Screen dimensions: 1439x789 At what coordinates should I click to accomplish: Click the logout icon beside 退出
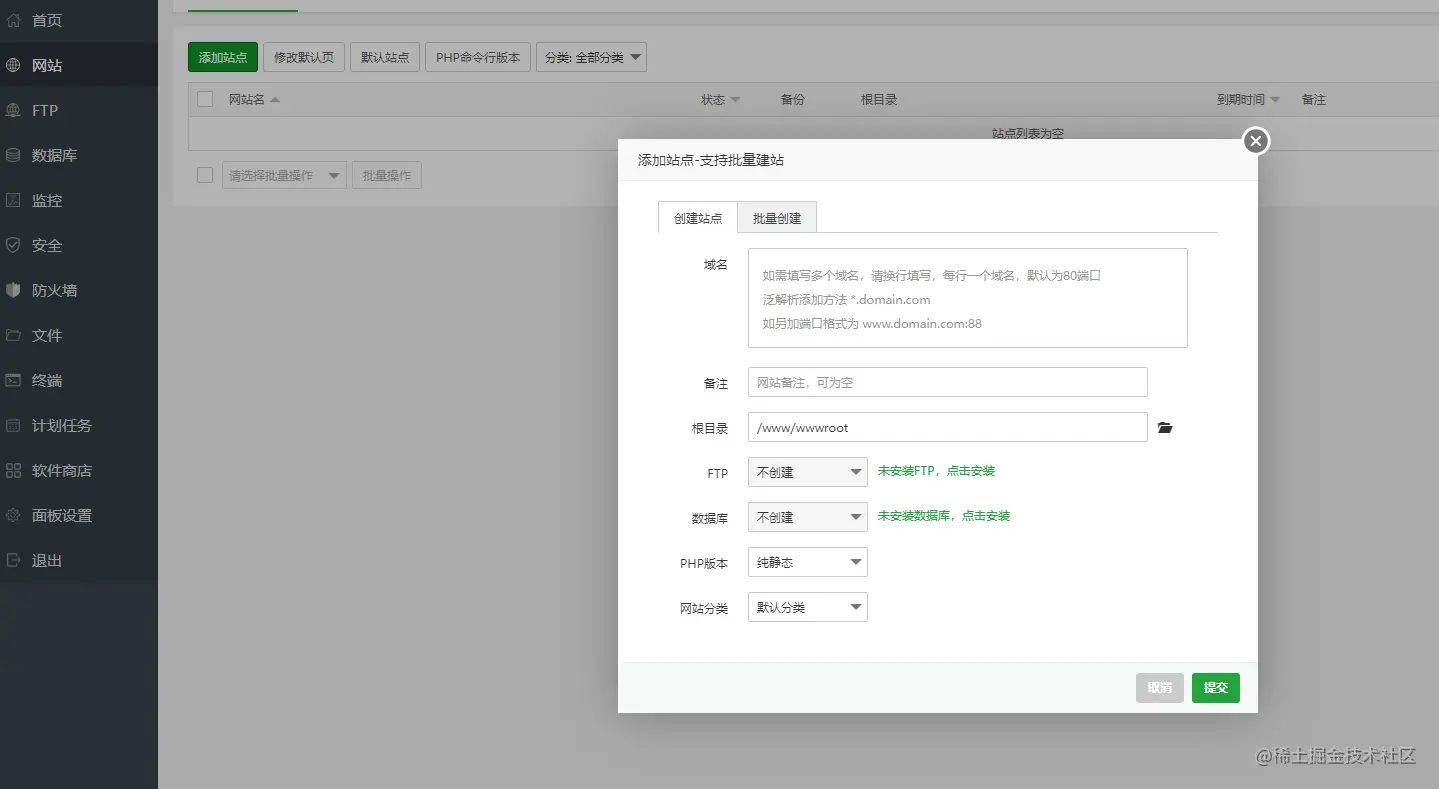pyautogui.click(x=13, y=560)
